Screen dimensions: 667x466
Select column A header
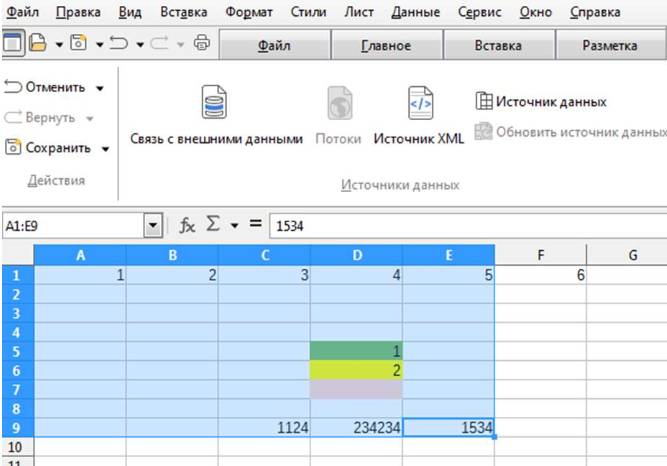click(80, 255)
